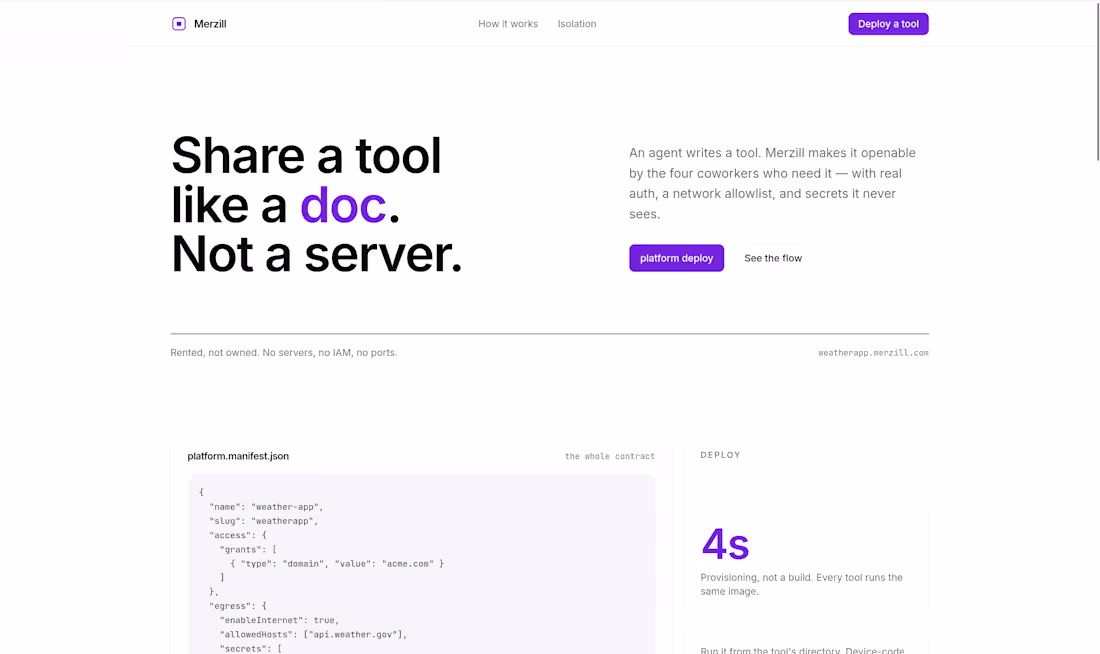Viewport: 1100px width, 654px height.
Task: Click the platform deploy button
Action: tap(676, 258)
